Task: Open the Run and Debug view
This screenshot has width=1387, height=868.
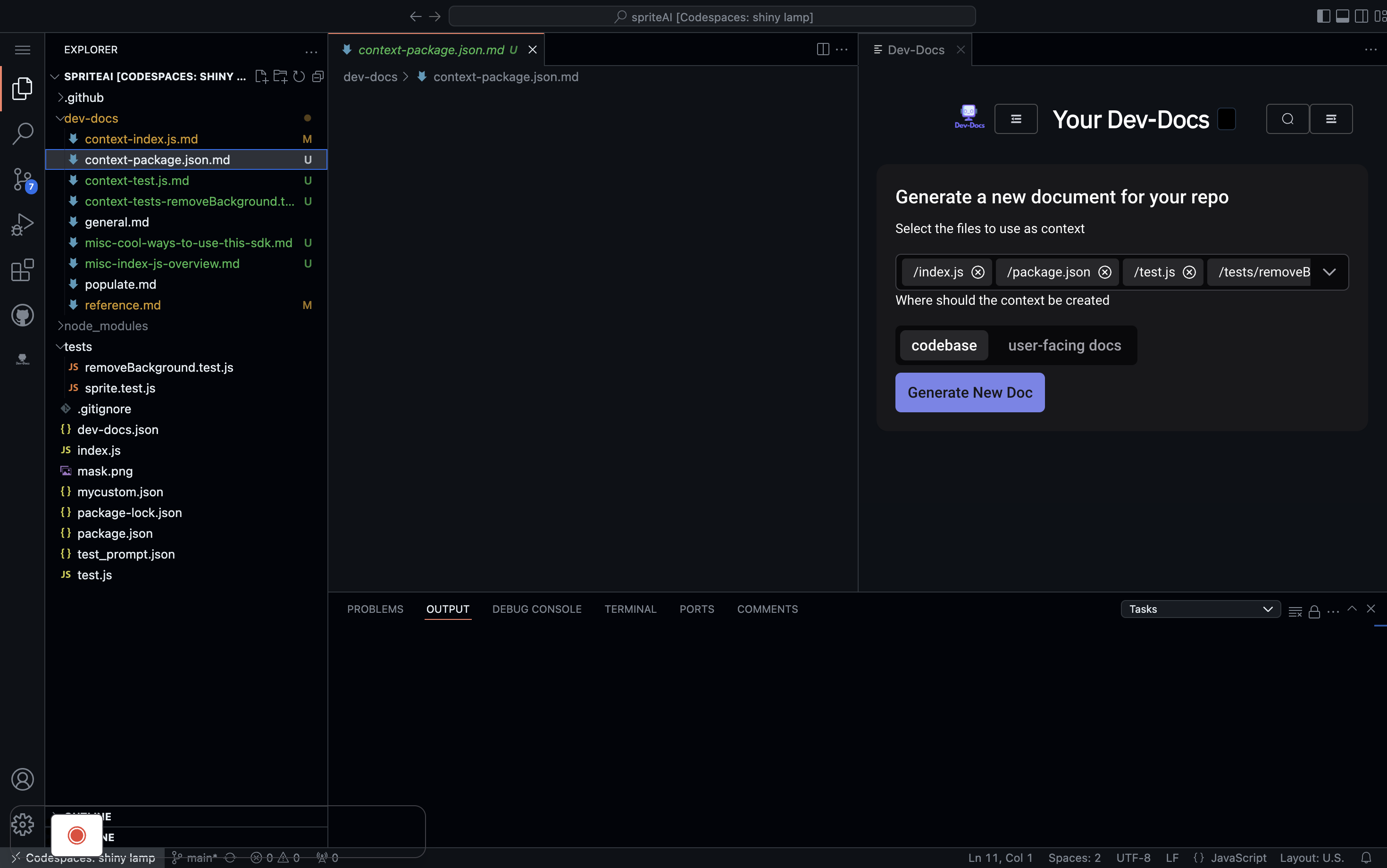Action: 22,225
